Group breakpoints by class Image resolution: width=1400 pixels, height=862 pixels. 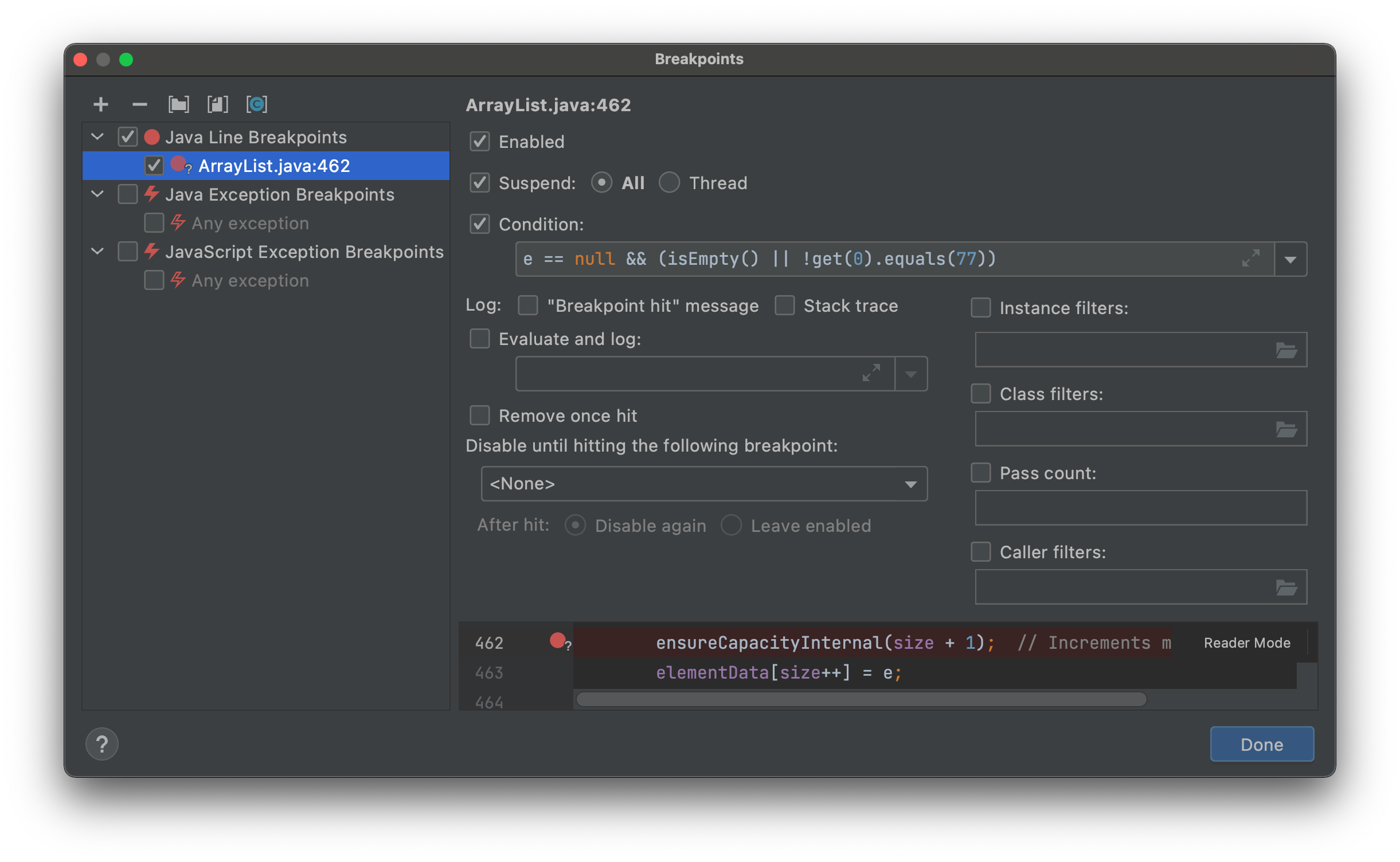(x=257, y=104)
